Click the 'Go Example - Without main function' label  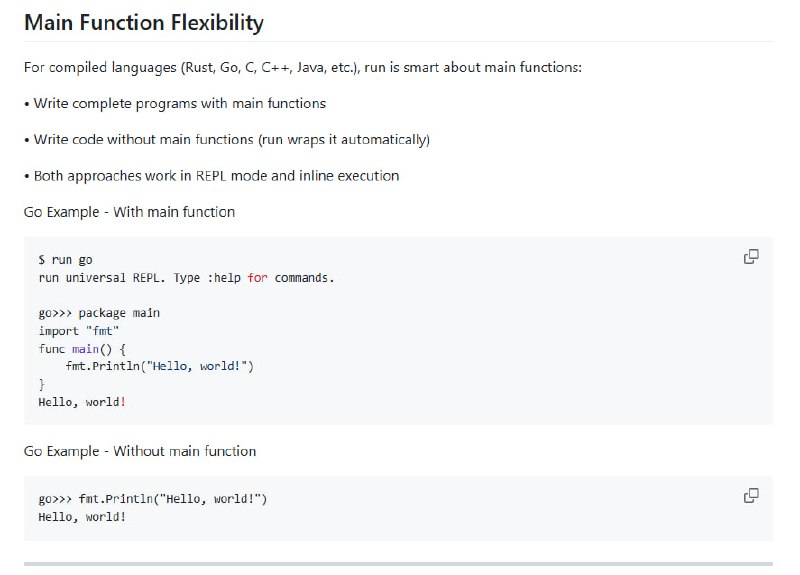(140, 451)
